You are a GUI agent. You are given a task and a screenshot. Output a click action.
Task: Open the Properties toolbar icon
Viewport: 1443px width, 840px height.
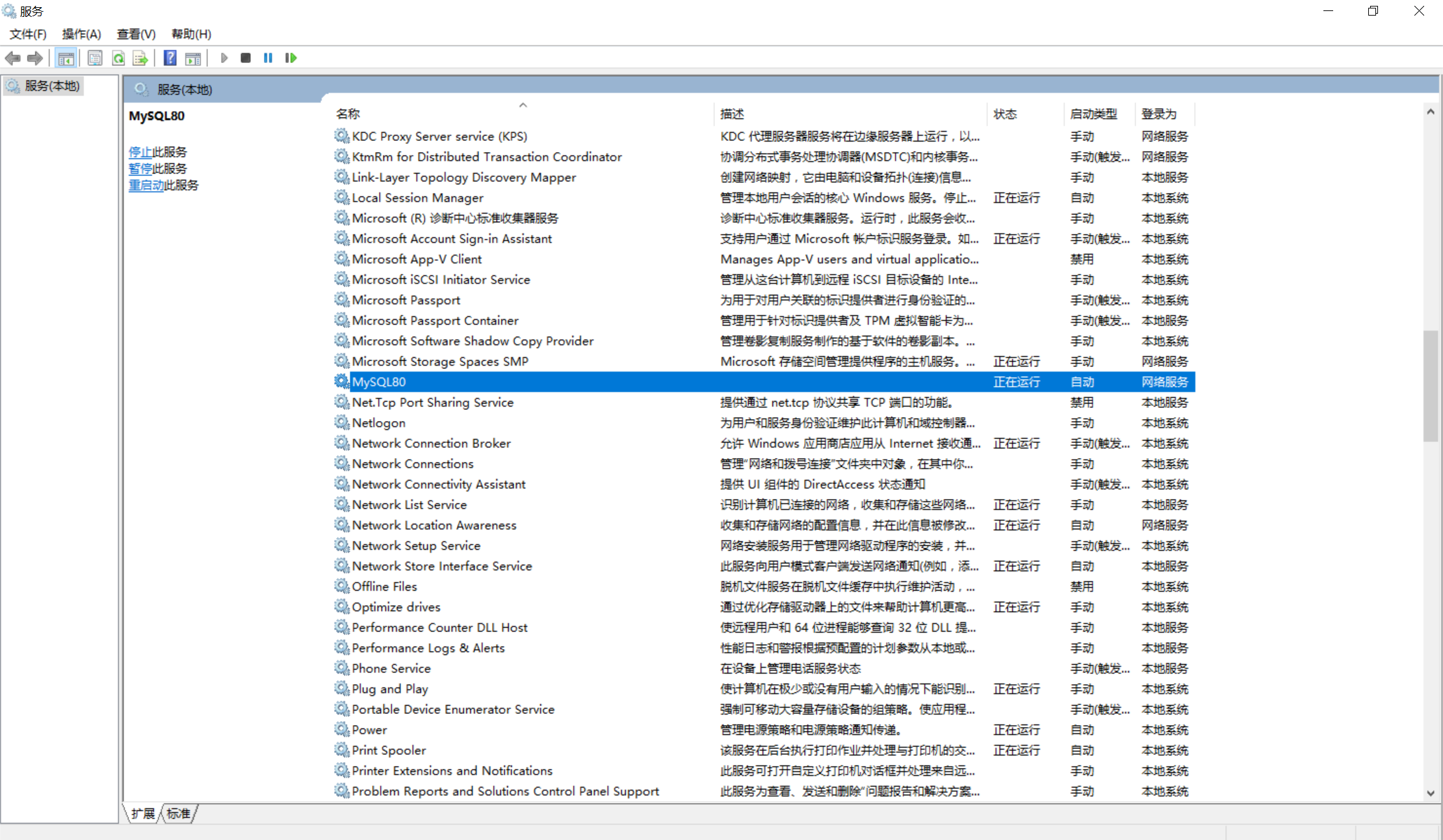[95, 58]
